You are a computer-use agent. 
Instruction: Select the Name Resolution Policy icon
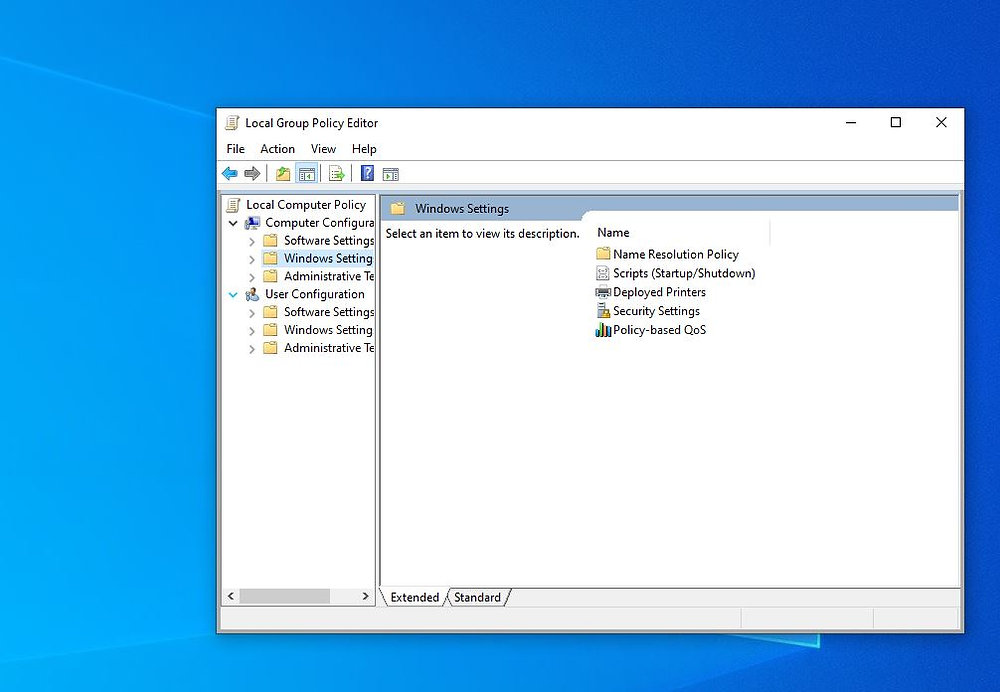[x=602, y=254]
